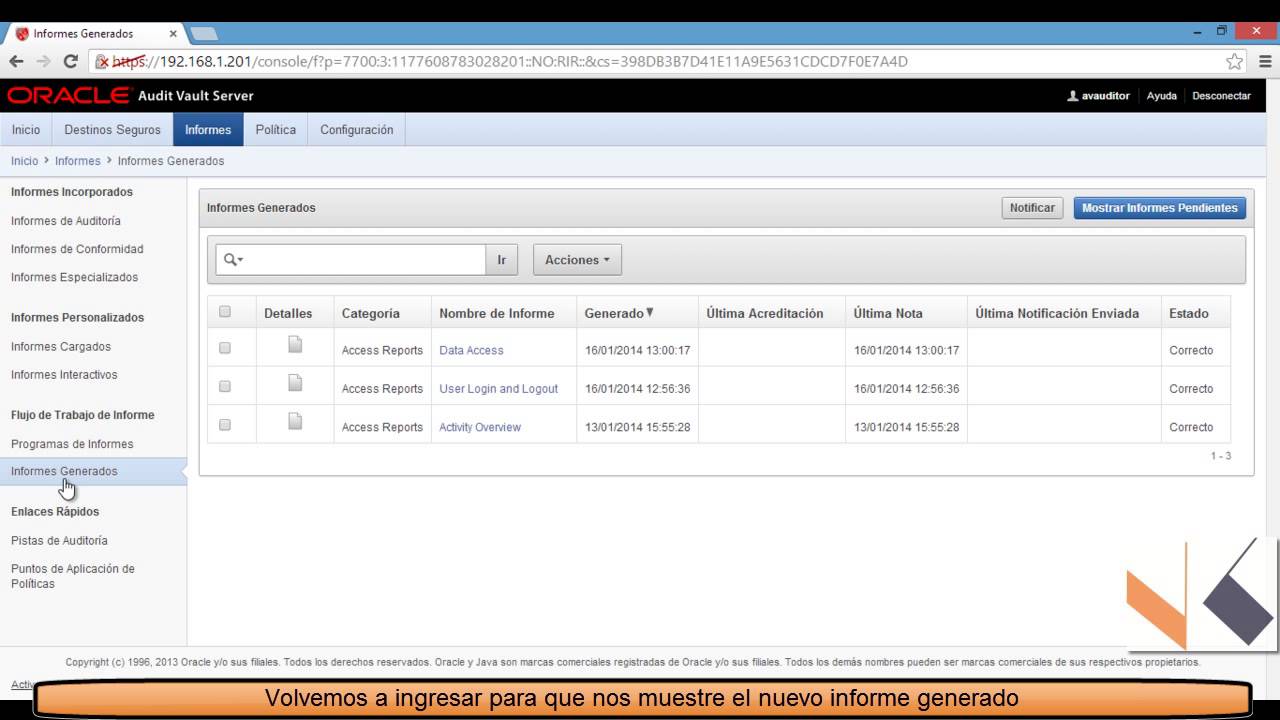1280x720 pixels.
Task: Tick the select-all header checkbox
Action: (225, 312)
